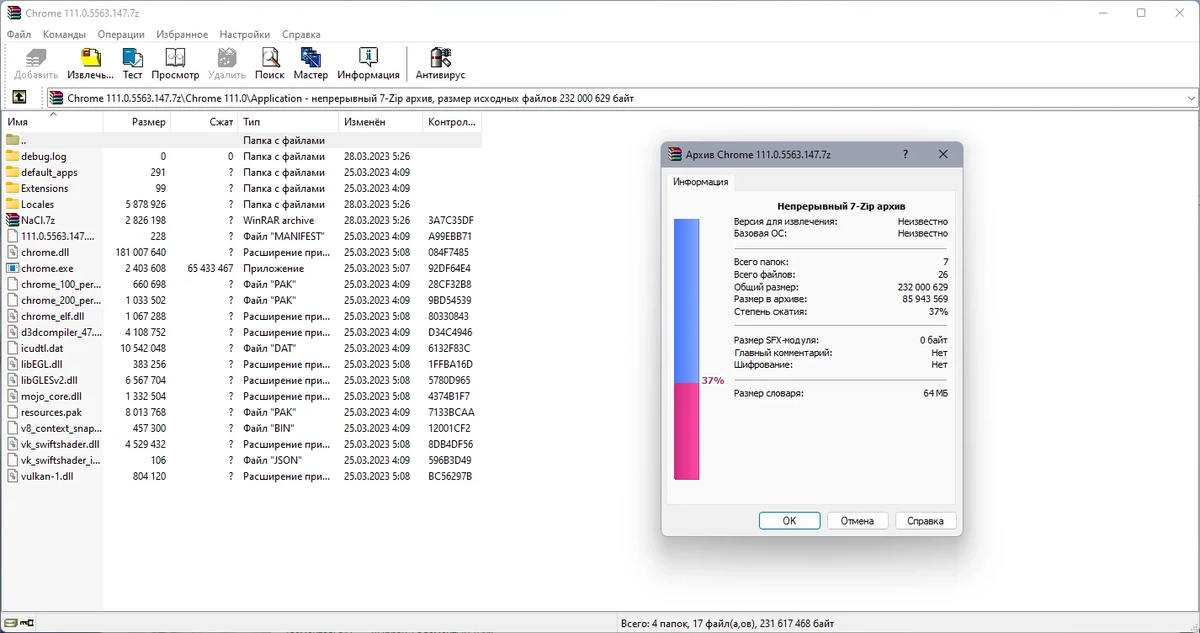Image resolution: width=1200 pixels, height=633 pixels.
Task: Select the icudtl.dat file icon
Action: 13,348
